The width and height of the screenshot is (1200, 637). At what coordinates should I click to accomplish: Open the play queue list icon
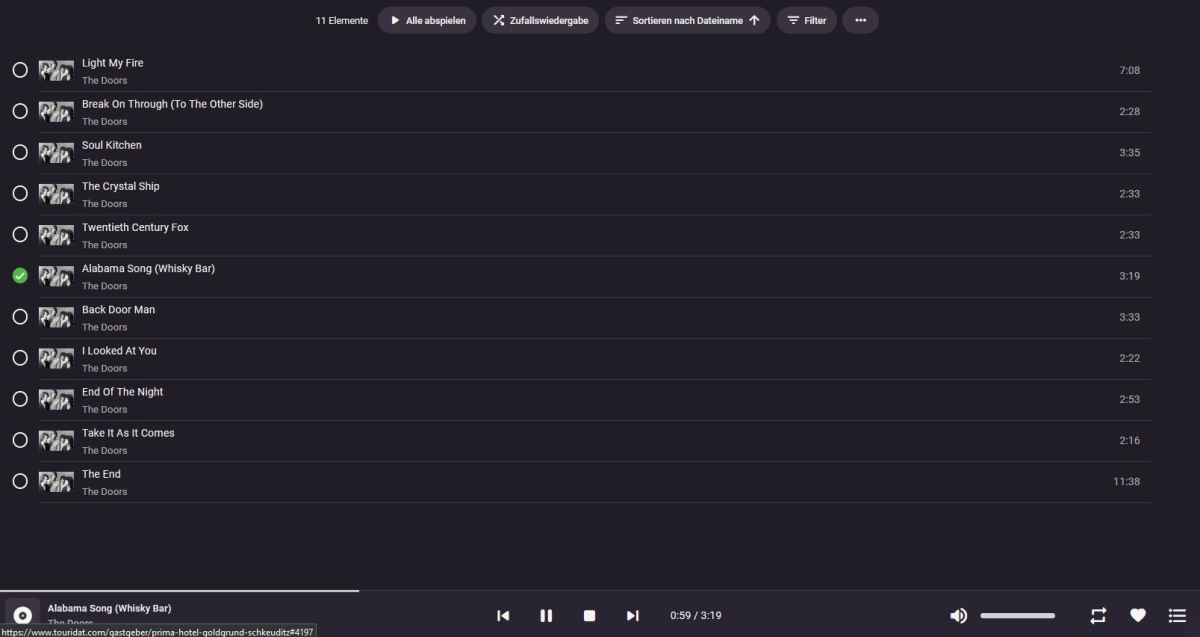pyautogui.click(x=1177, y=616)
